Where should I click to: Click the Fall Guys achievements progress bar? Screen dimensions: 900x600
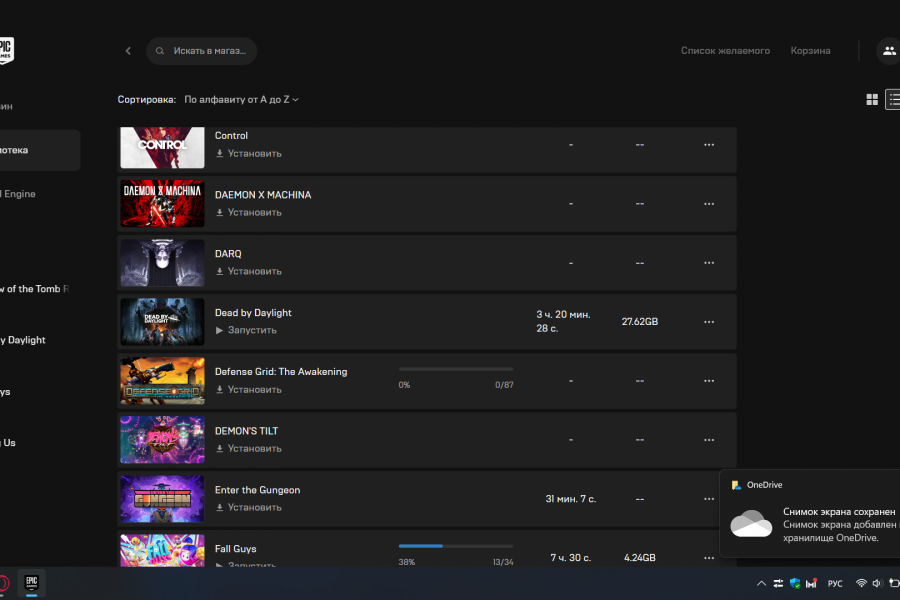(x=456, y=546)
